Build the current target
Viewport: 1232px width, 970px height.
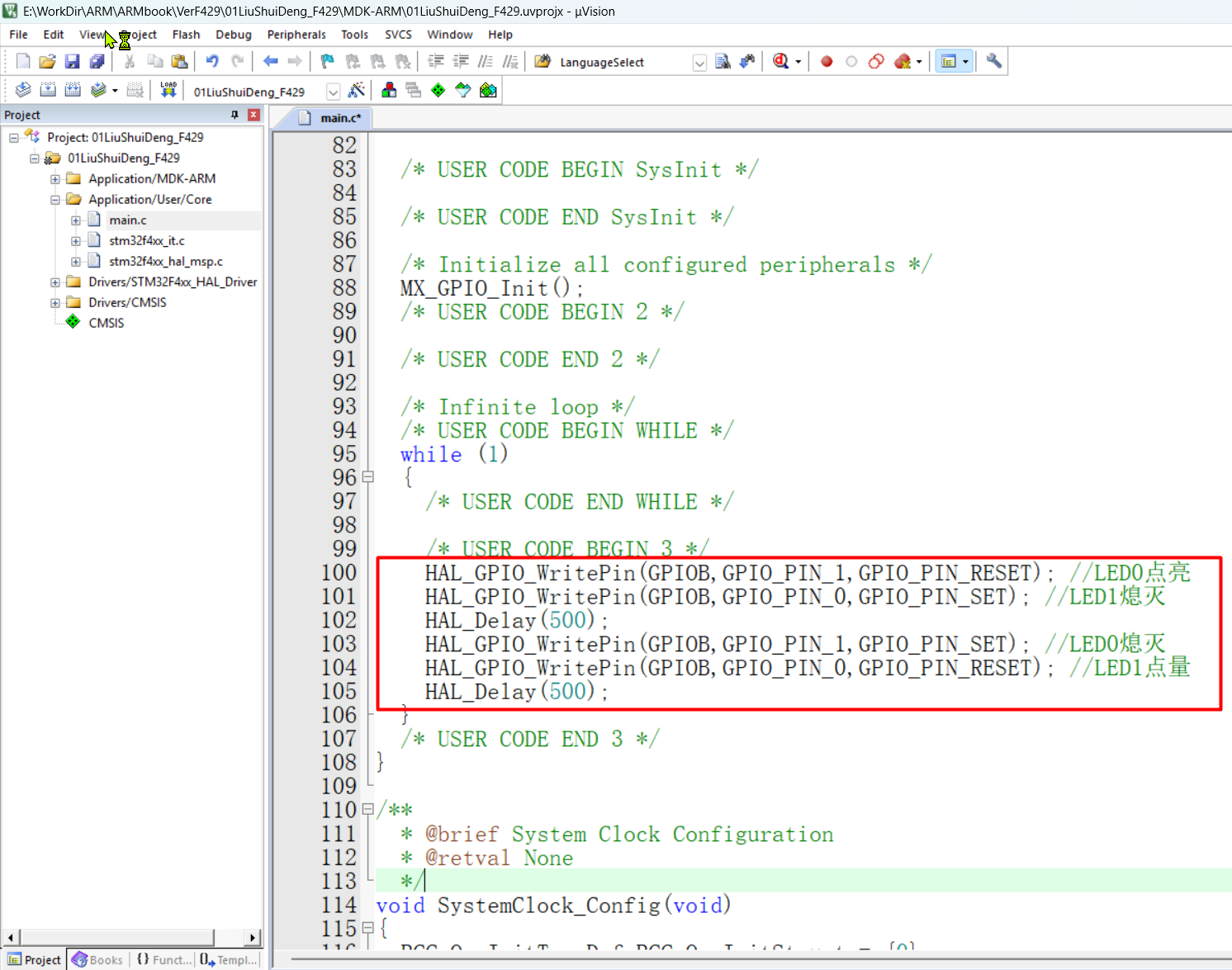point(48,90)
